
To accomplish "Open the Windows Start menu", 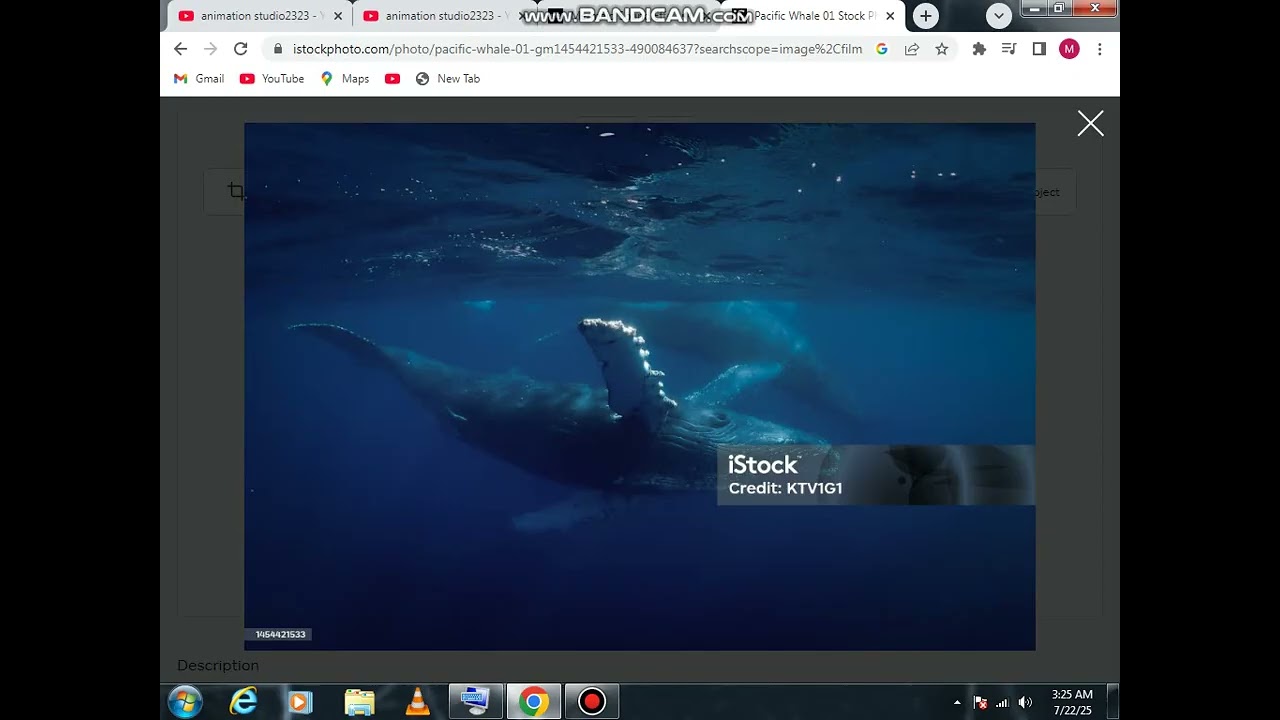I will [x=185, y=701].
